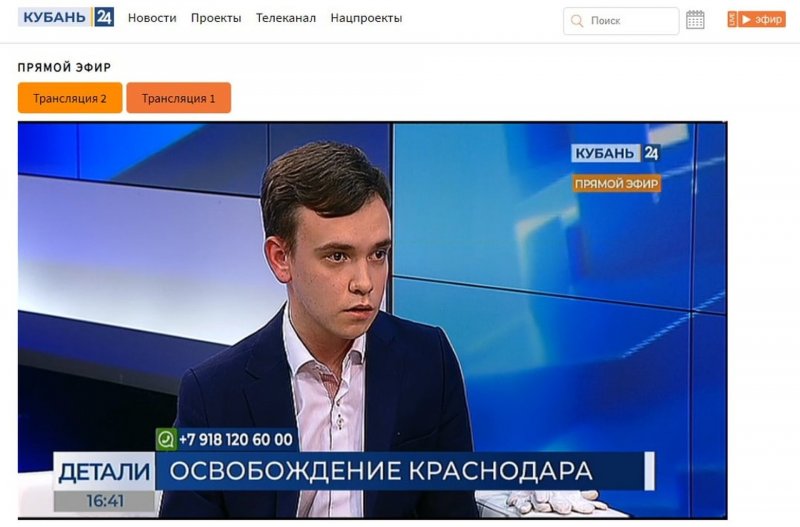800x527 pixels.
Task: Click the ОСВОБОЖДЕНИЕ КРАСНОДАРА title banner
Action: 401,471
